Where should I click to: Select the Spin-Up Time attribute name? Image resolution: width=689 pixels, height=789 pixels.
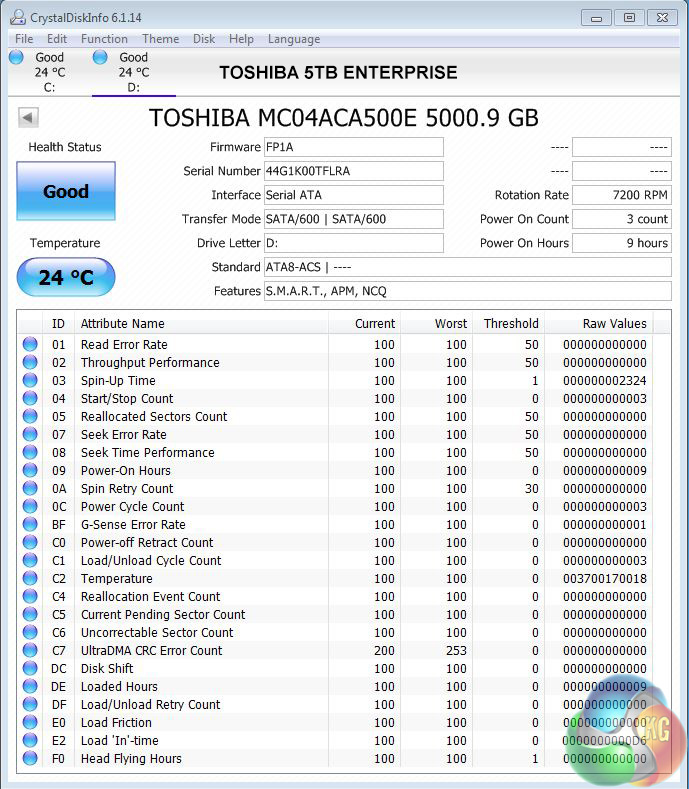(118, 381)
